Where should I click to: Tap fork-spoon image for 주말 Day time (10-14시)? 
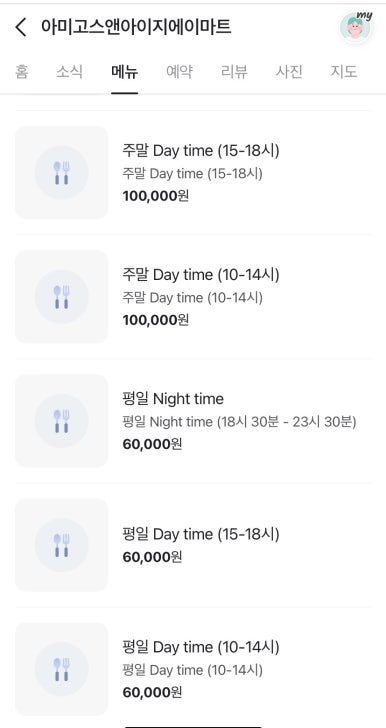click(x=62, y=297)
